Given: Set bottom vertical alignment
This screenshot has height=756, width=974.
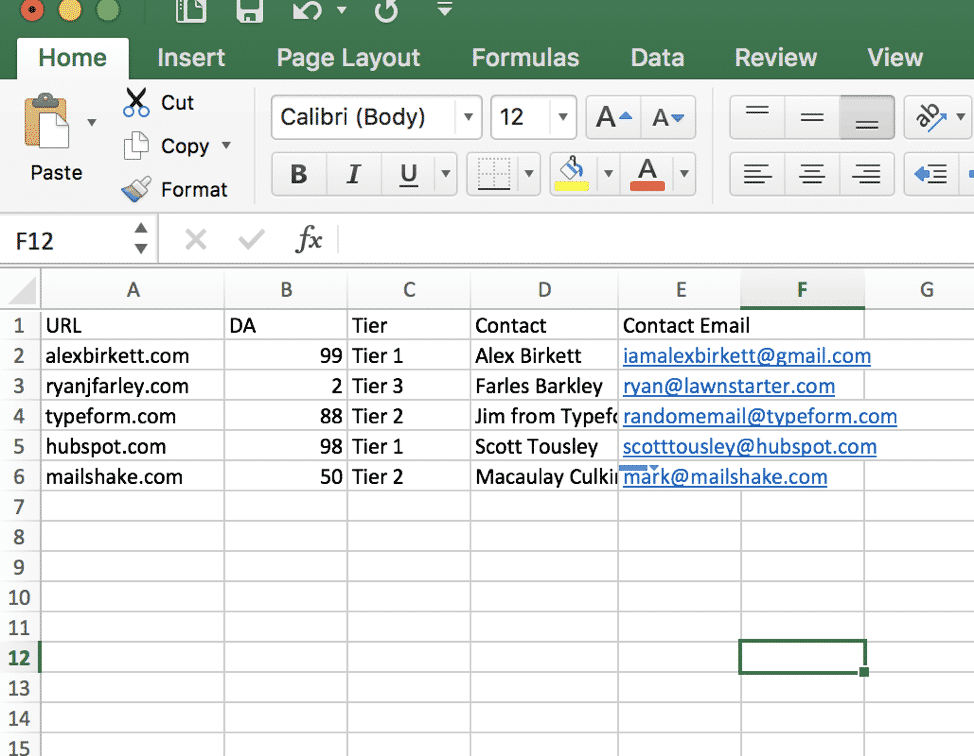Looking at the screenshot, I should [x=867, y=117].
